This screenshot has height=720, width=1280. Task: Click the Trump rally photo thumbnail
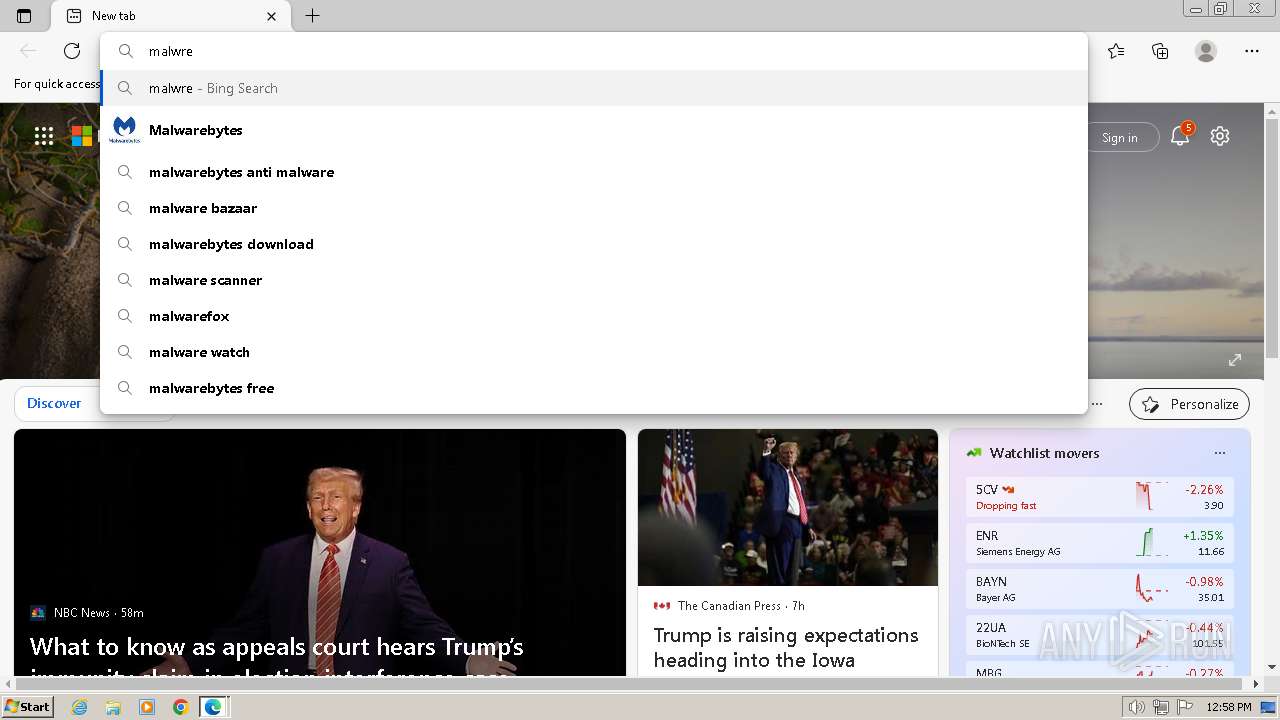click(x=788, y=507)
